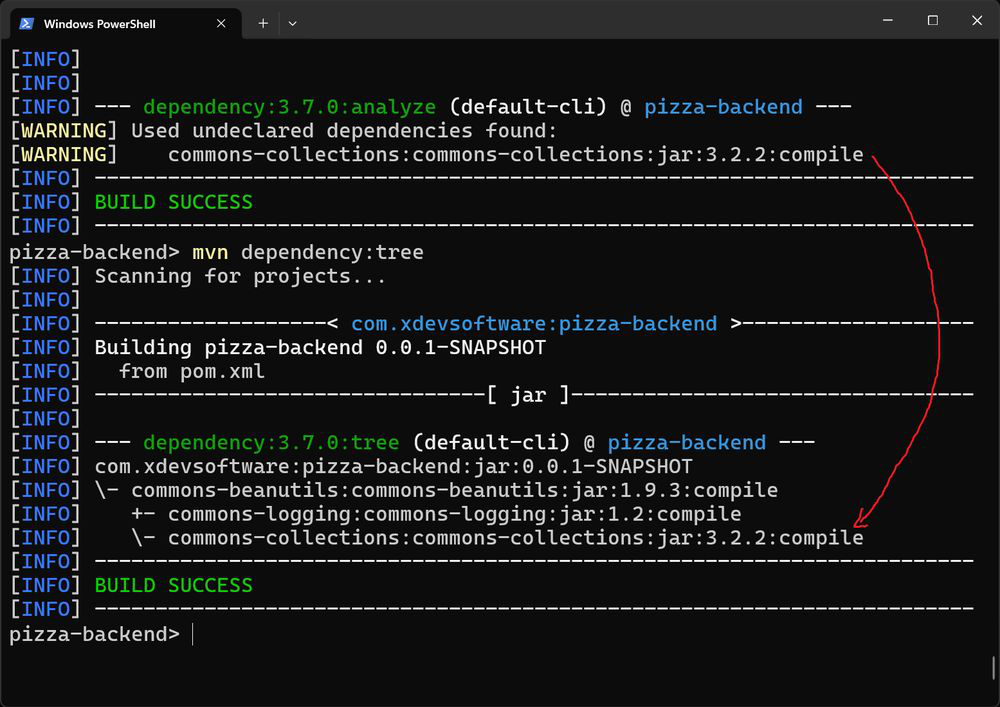Click 'Scanning for projects...' text

(240, 277)
